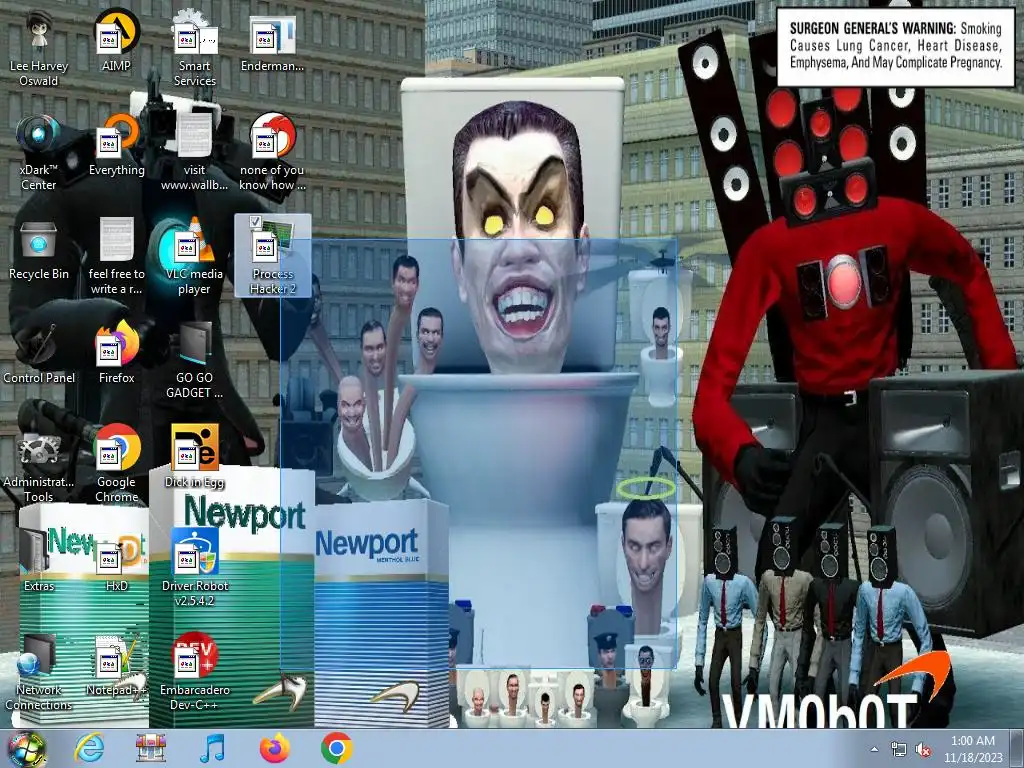Open the Smart Services shortcut
Viewport: 1024px width, 768px height.
[x=195, y=47]
